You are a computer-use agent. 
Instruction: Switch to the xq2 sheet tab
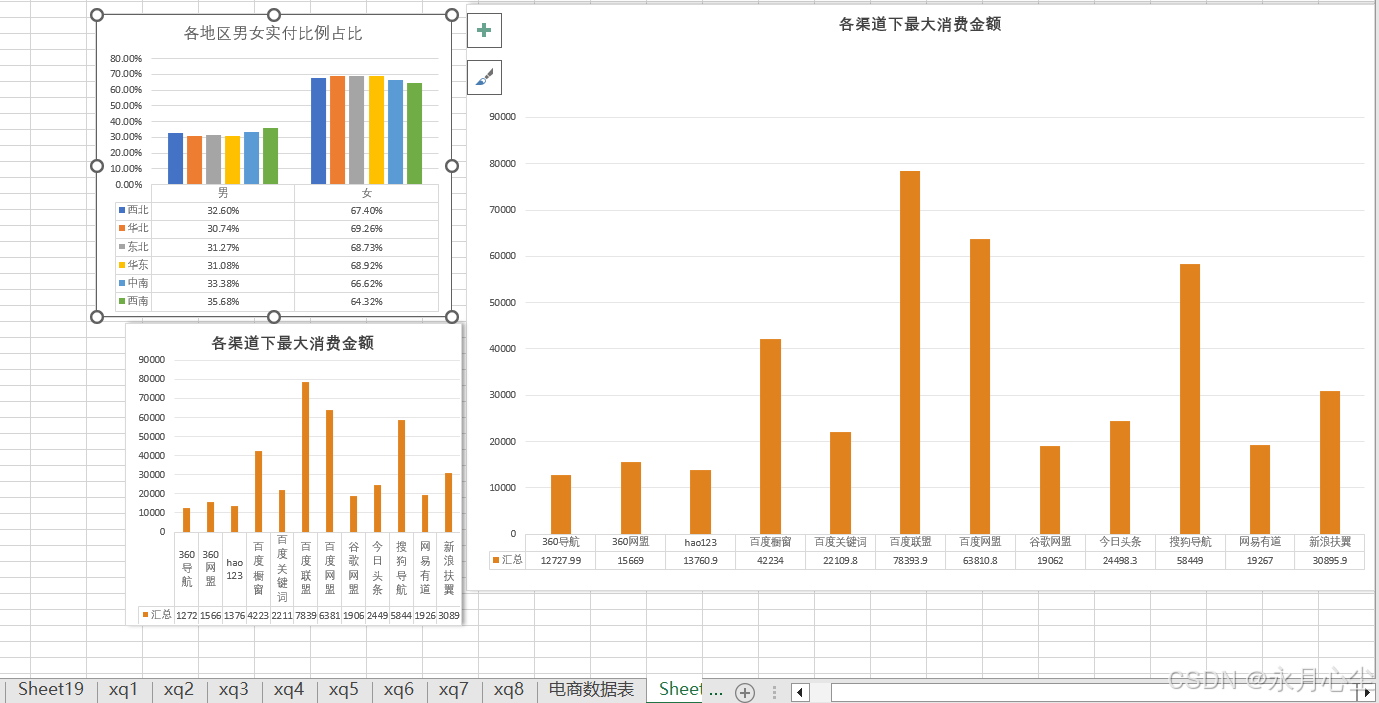pos(179,689)
